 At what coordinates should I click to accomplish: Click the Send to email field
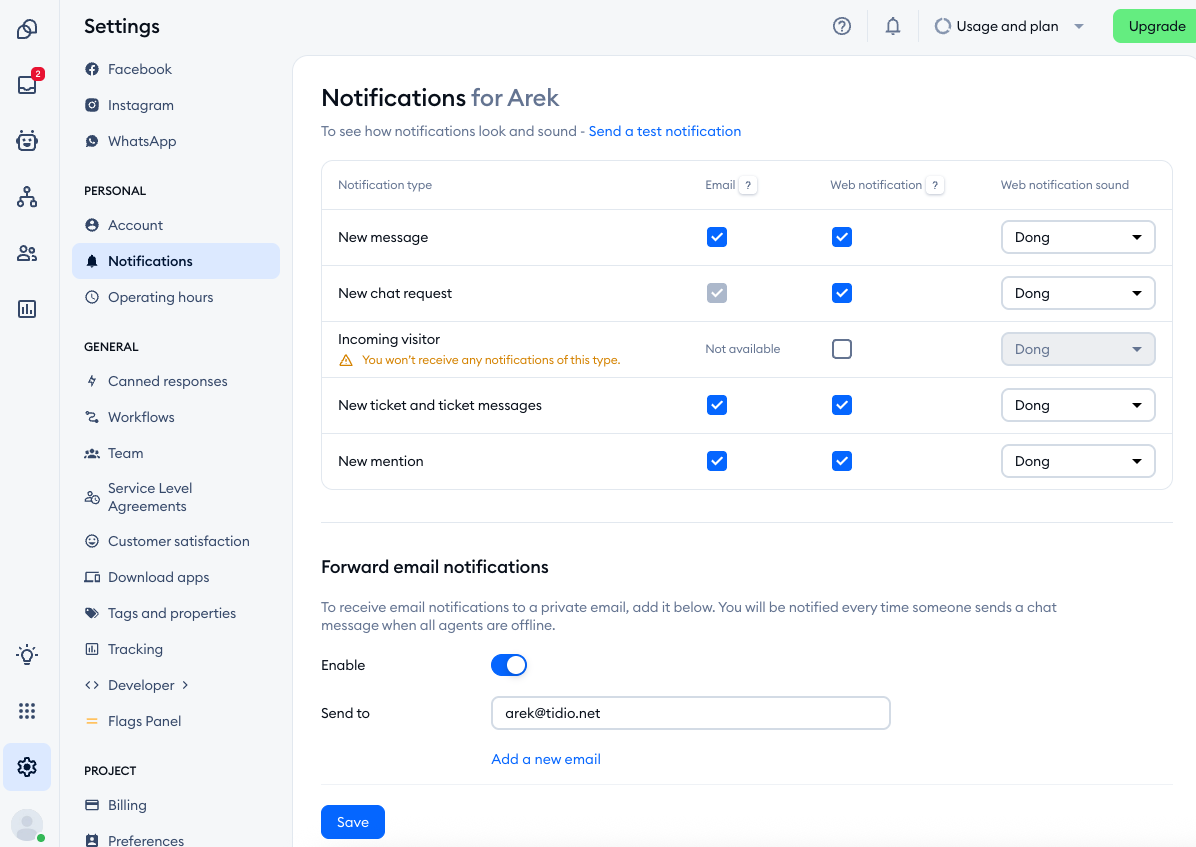[690, 713]
